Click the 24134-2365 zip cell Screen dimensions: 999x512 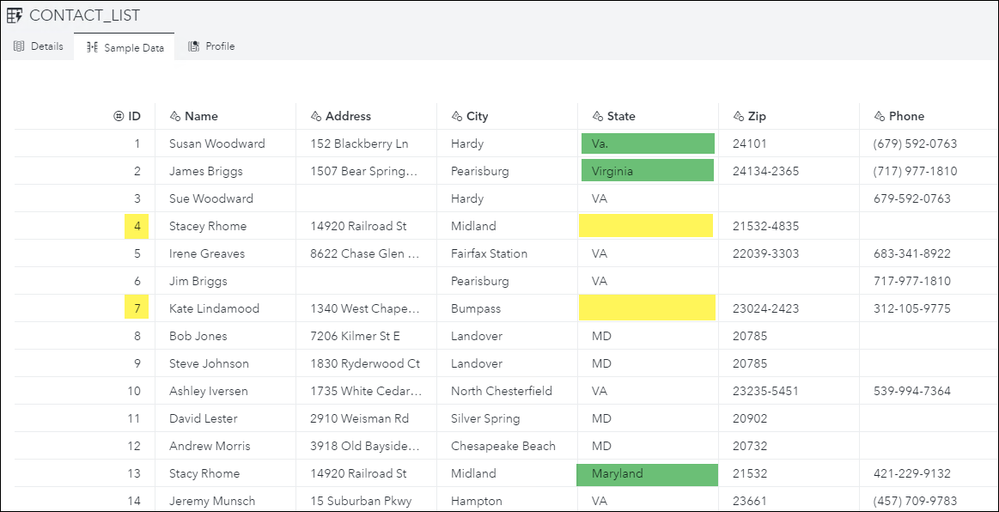pyautogui.click(x=765, y=171)
